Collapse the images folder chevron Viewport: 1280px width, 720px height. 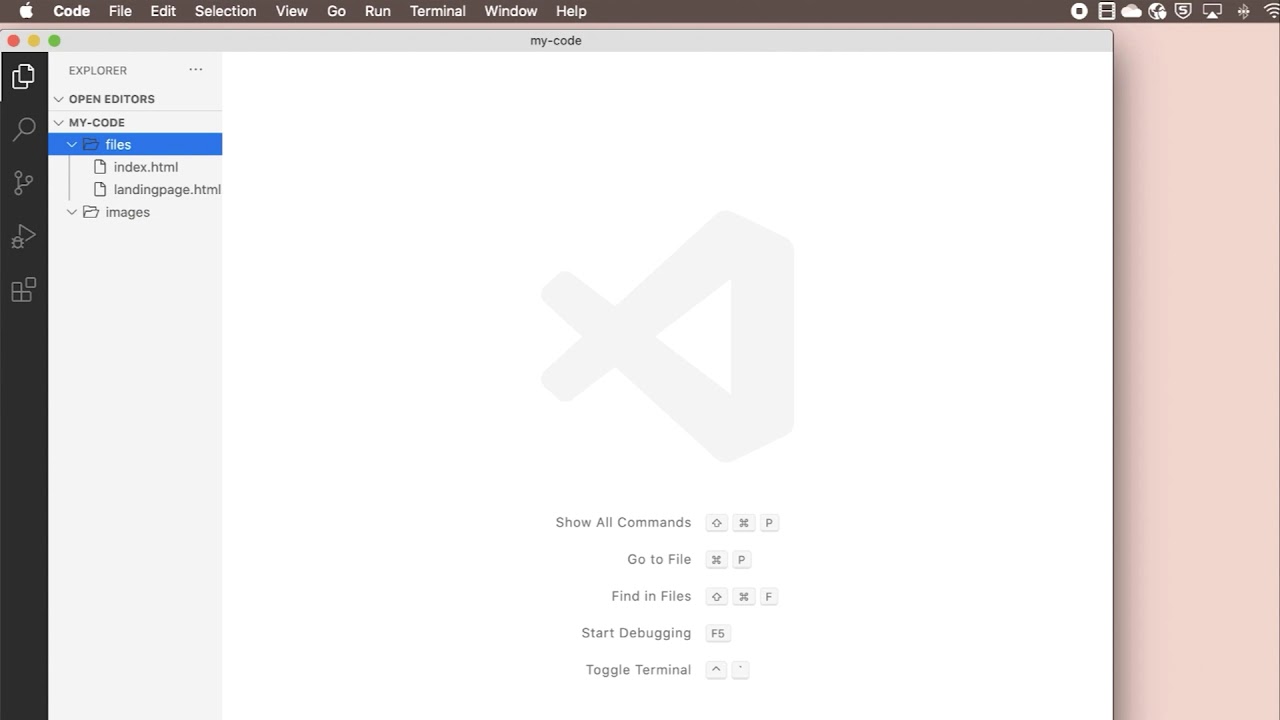[72, 212]
